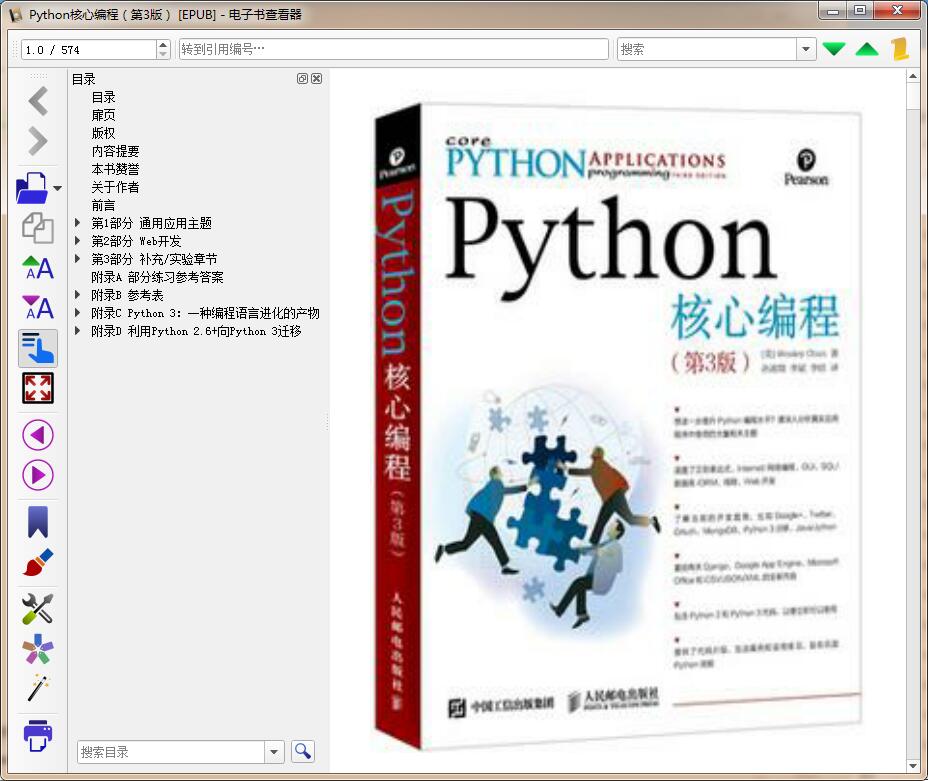Screen dimensions: 928x781
Task: Search downward with the green arrow
Action: [833, 48]
